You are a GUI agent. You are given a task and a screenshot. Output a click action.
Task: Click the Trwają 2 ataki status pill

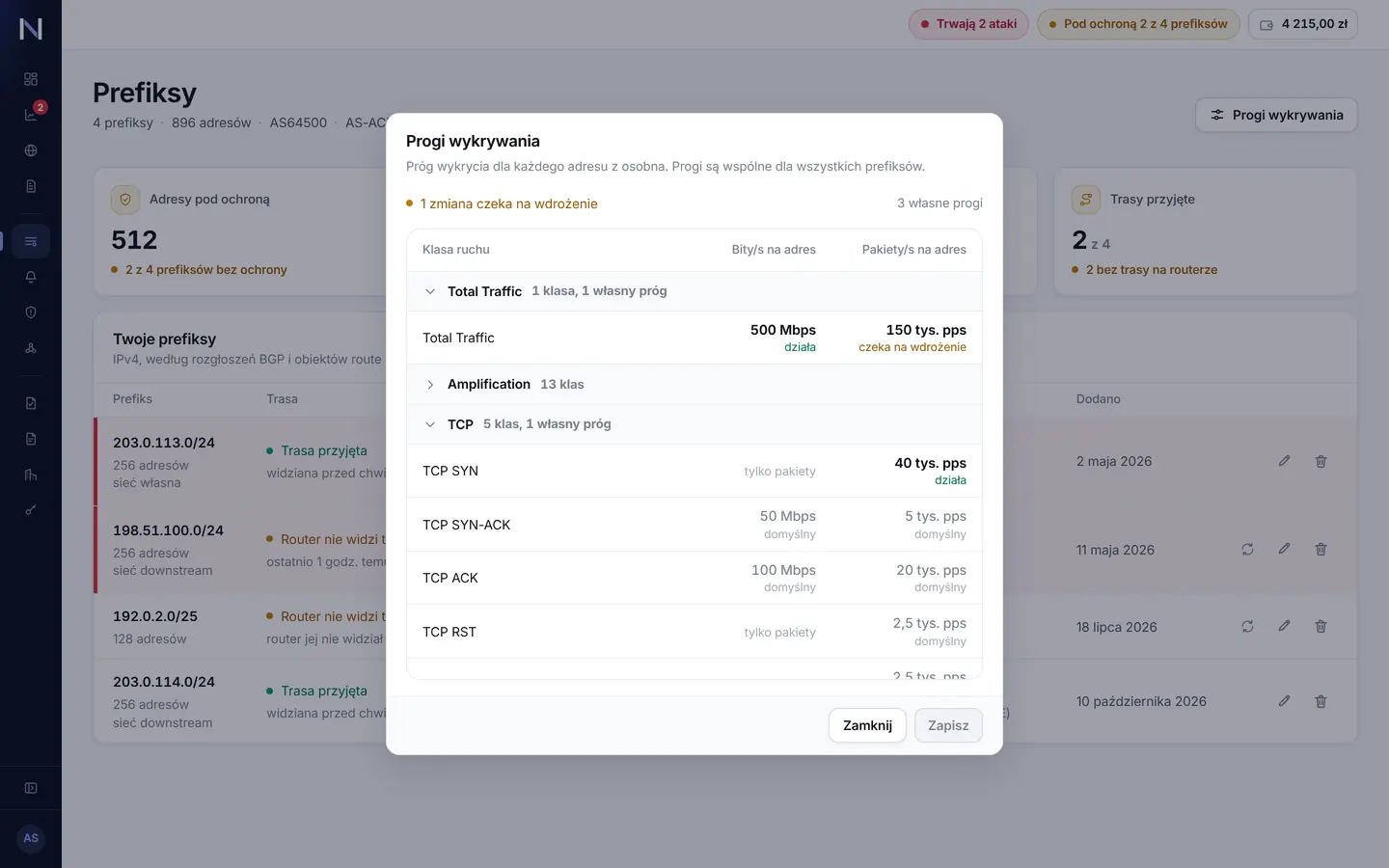tap(968, 24)
